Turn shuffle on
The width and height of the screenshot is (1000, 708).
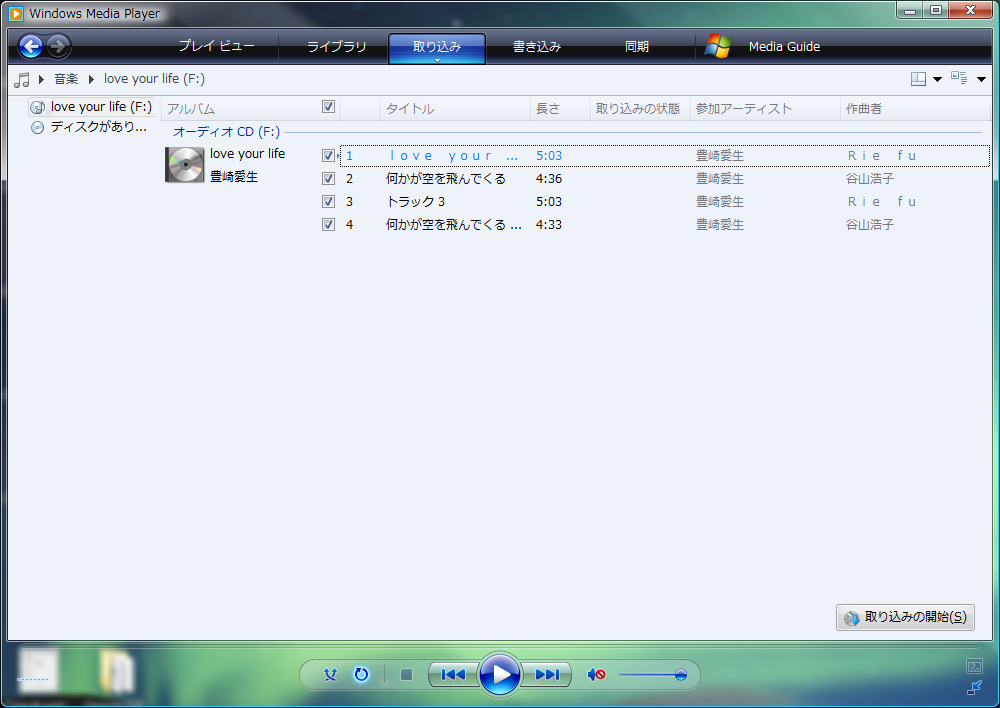click(x=330, y=674)
